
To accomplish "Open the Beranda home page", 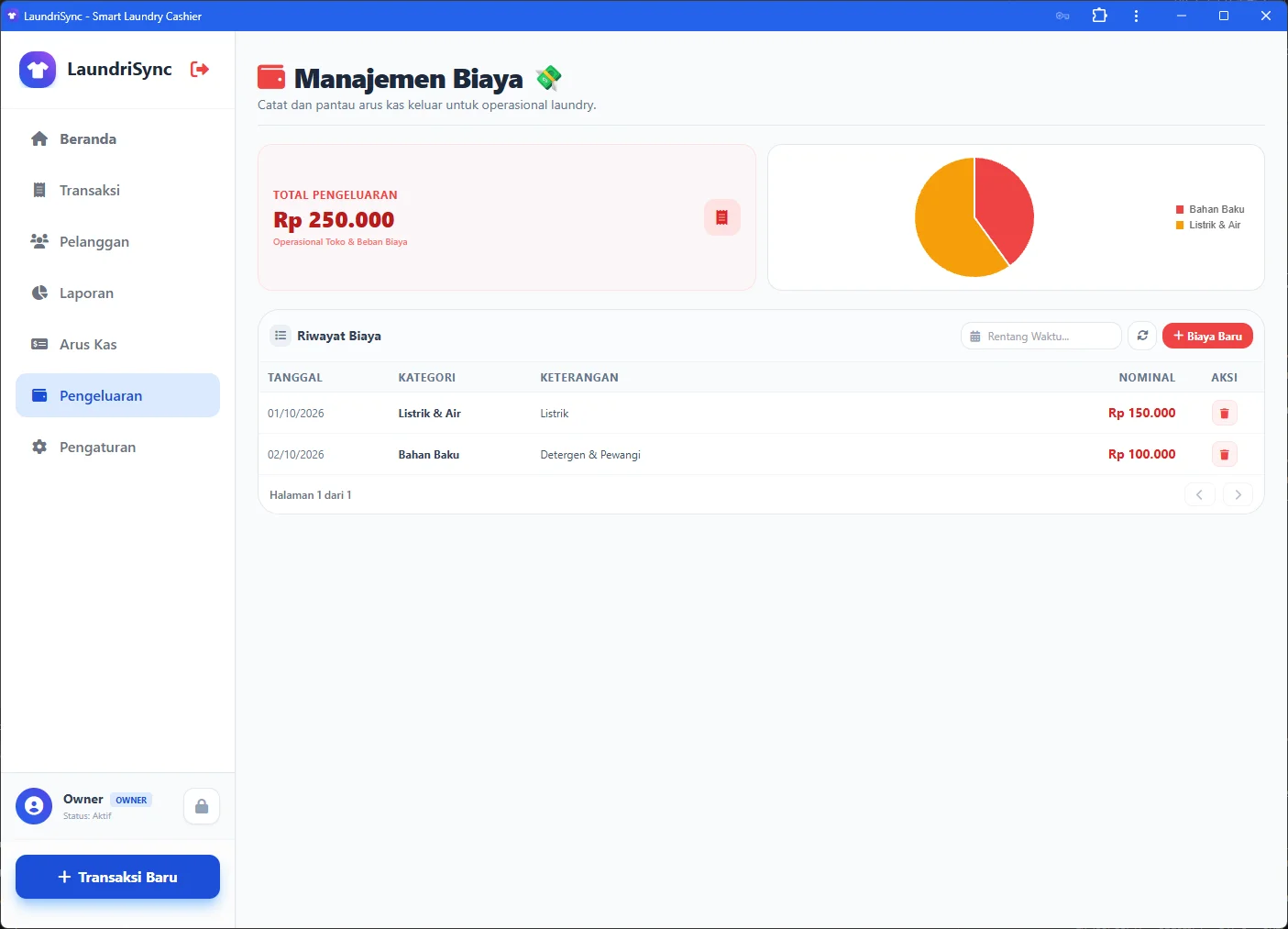I will (117, 138).
